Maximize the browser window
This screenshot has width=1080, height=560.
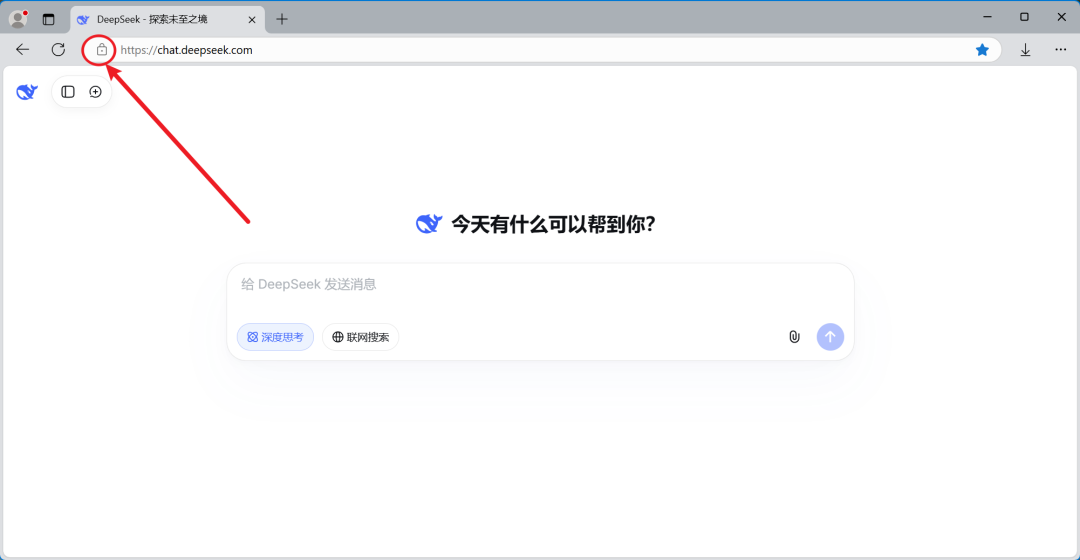point(1024,17)
